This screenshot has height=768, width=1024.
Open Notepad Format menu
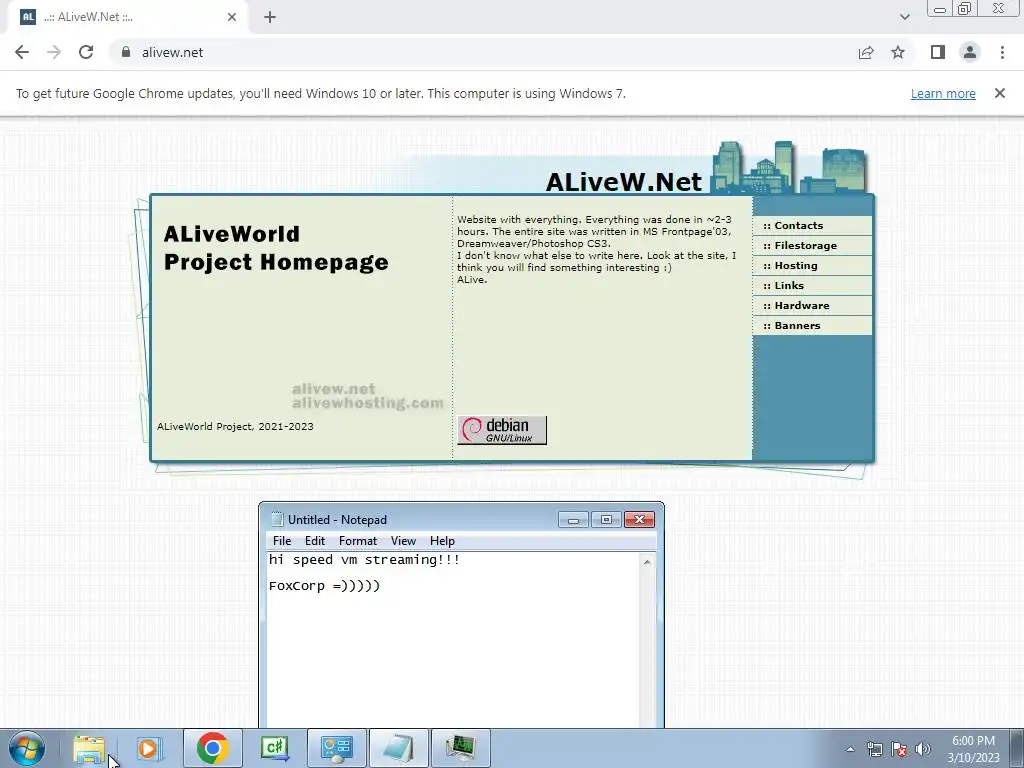pos(358,541)
